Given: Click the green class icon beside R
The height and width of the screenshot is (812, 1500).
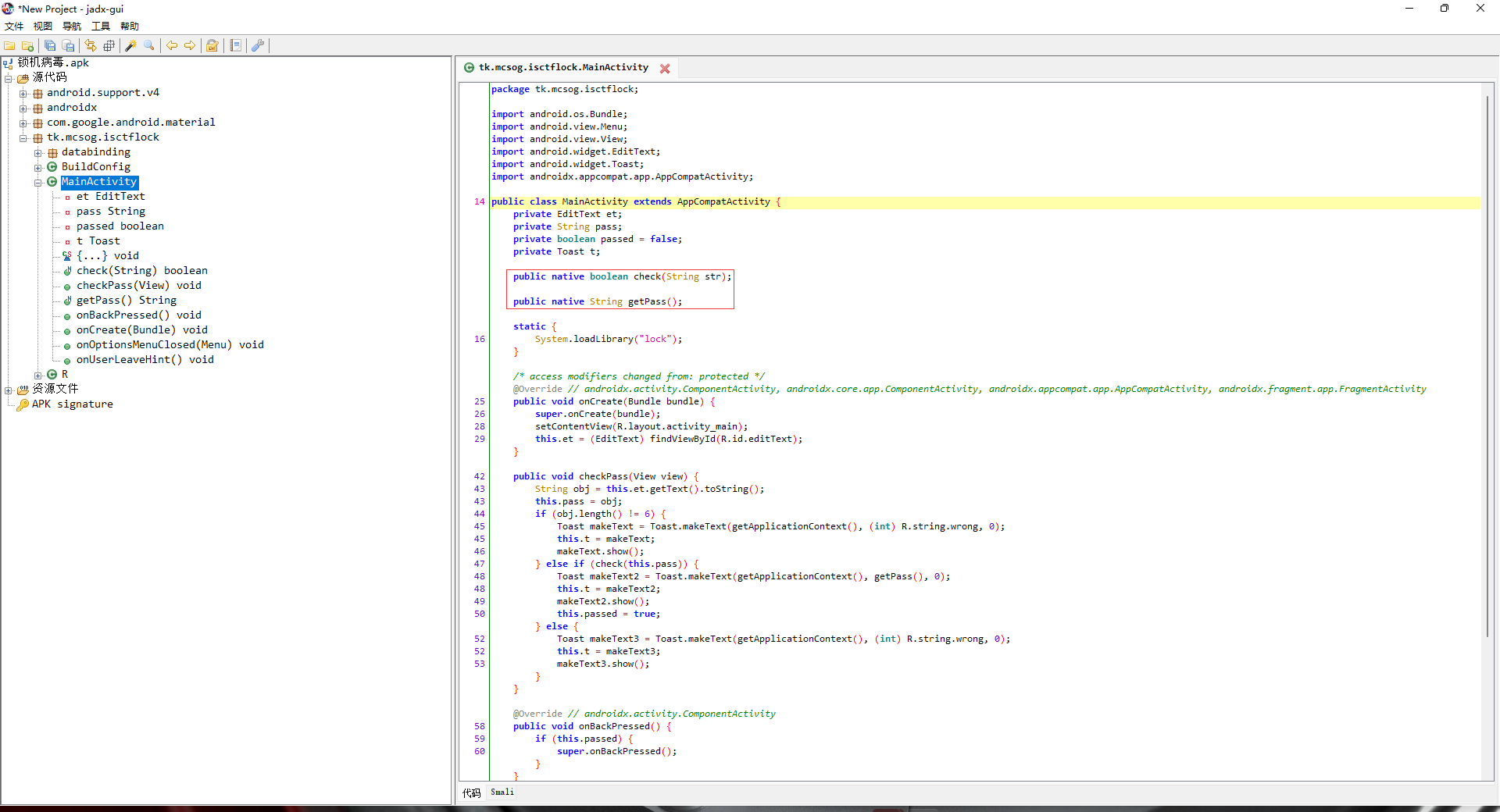Looking at the screenshot, I should pyautogui.click(x=52, y=375).
